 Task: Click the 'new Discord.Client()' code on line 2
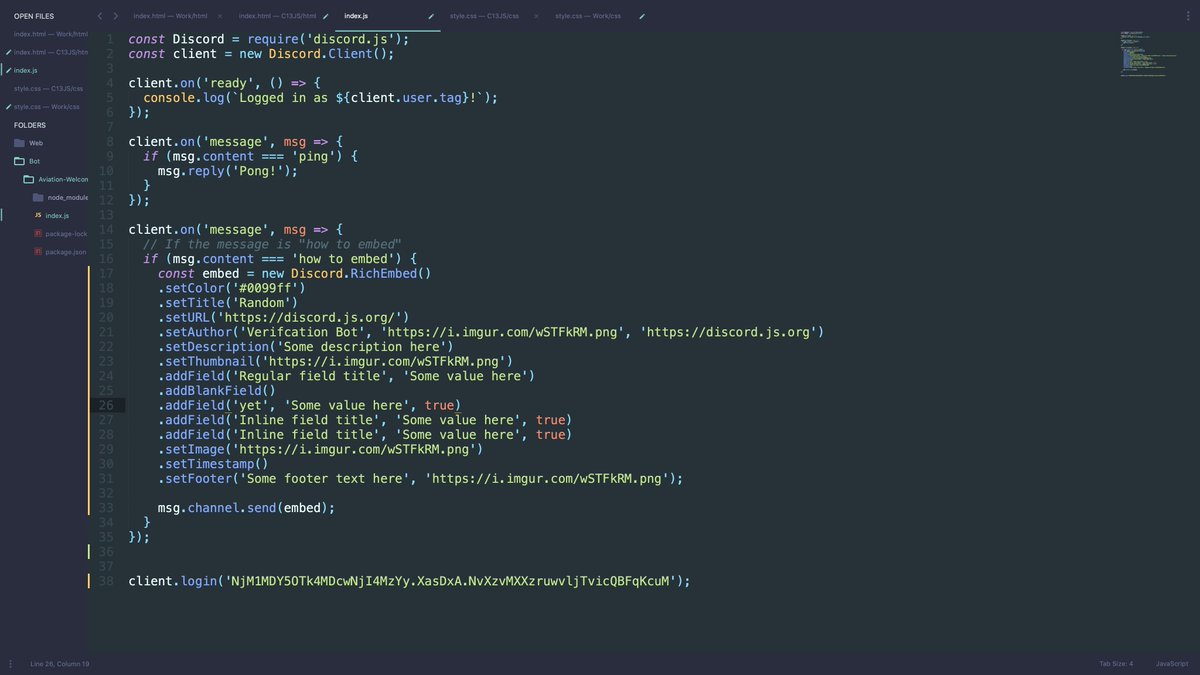[x=313, y=54]
